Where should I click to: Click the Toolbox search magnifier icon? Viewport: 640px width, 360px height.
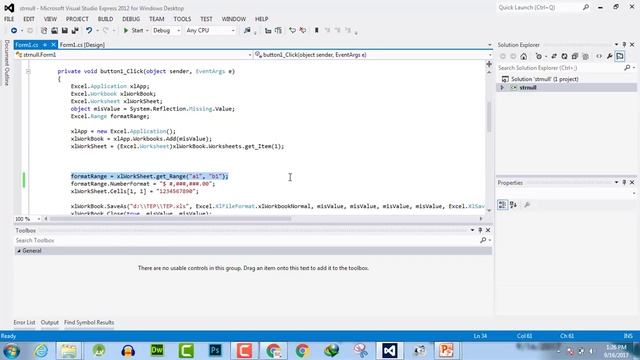[x=483, y=240]
